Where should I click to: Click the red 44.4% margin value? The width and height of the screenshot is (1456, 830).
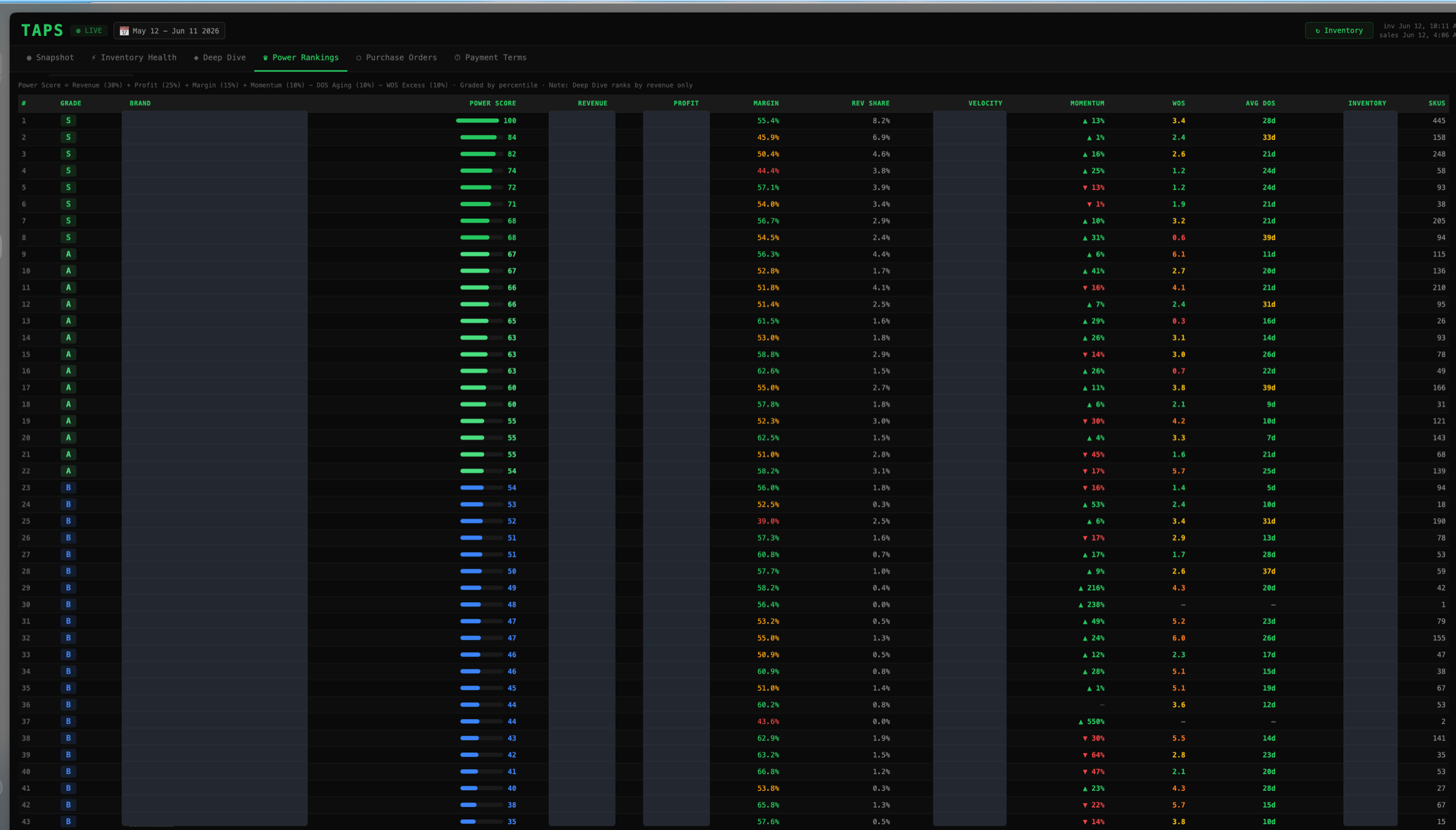[x=768, y=171]
